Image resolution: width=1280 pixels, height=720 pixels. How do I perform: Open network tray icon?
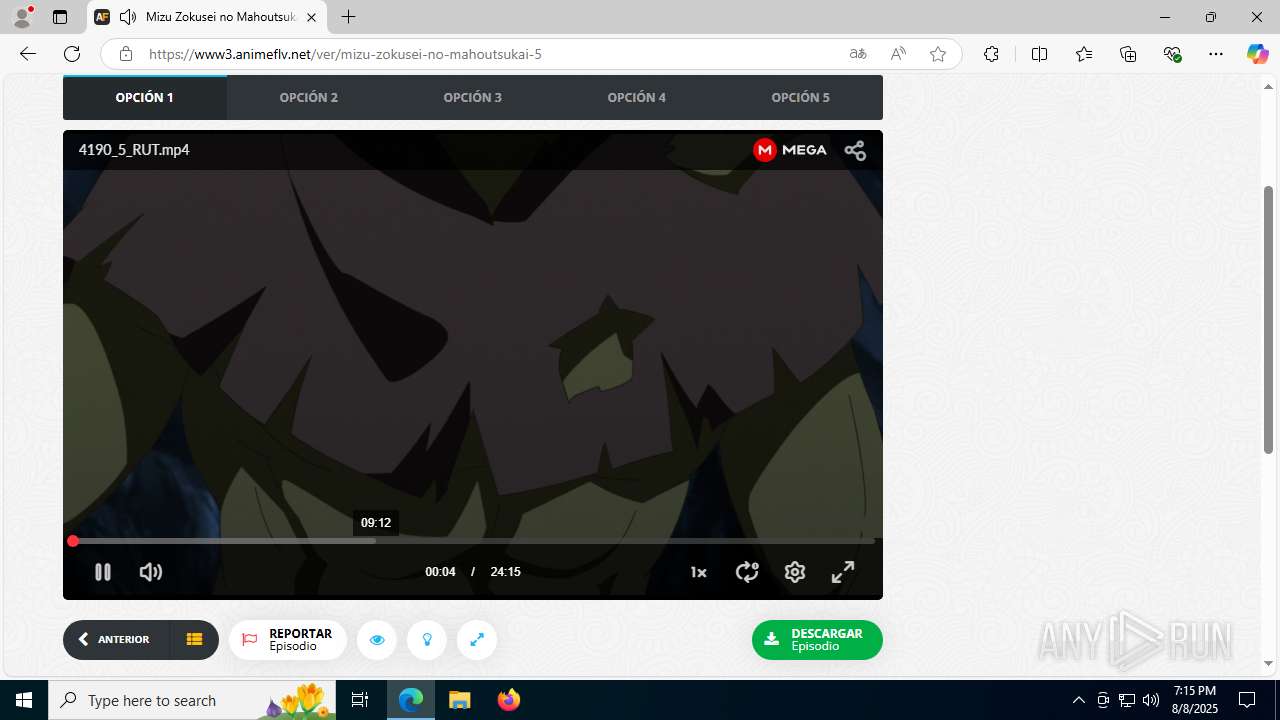pyautogui.click(x=1127, y=700)
